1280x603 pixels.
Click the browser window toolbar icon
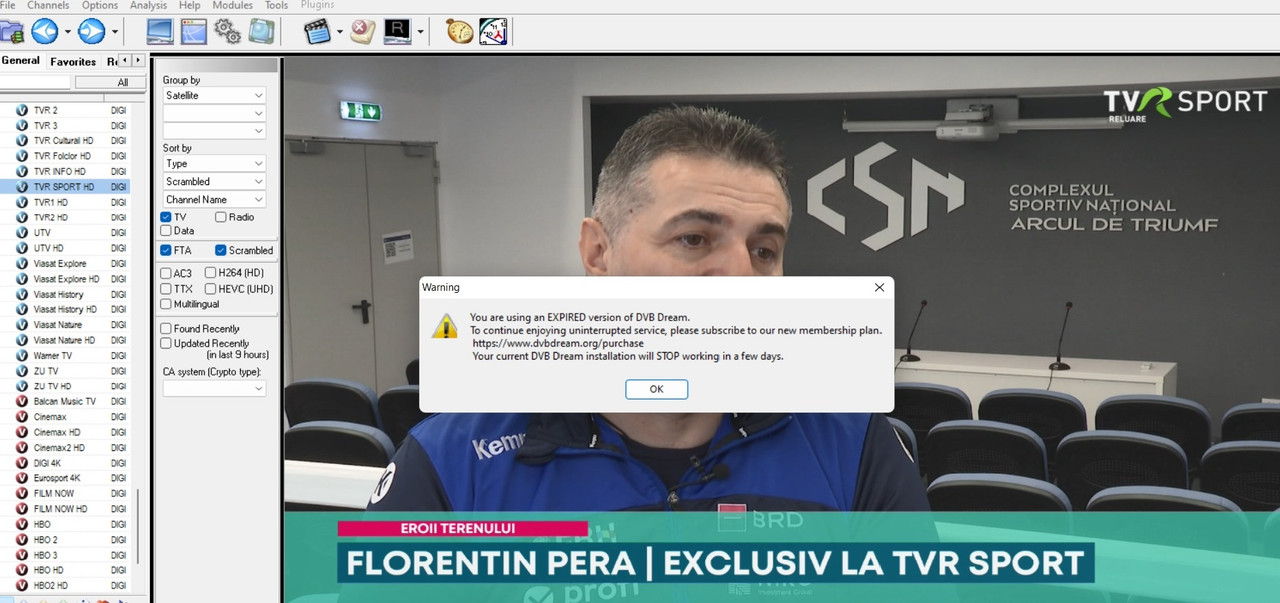click(193, 32)
